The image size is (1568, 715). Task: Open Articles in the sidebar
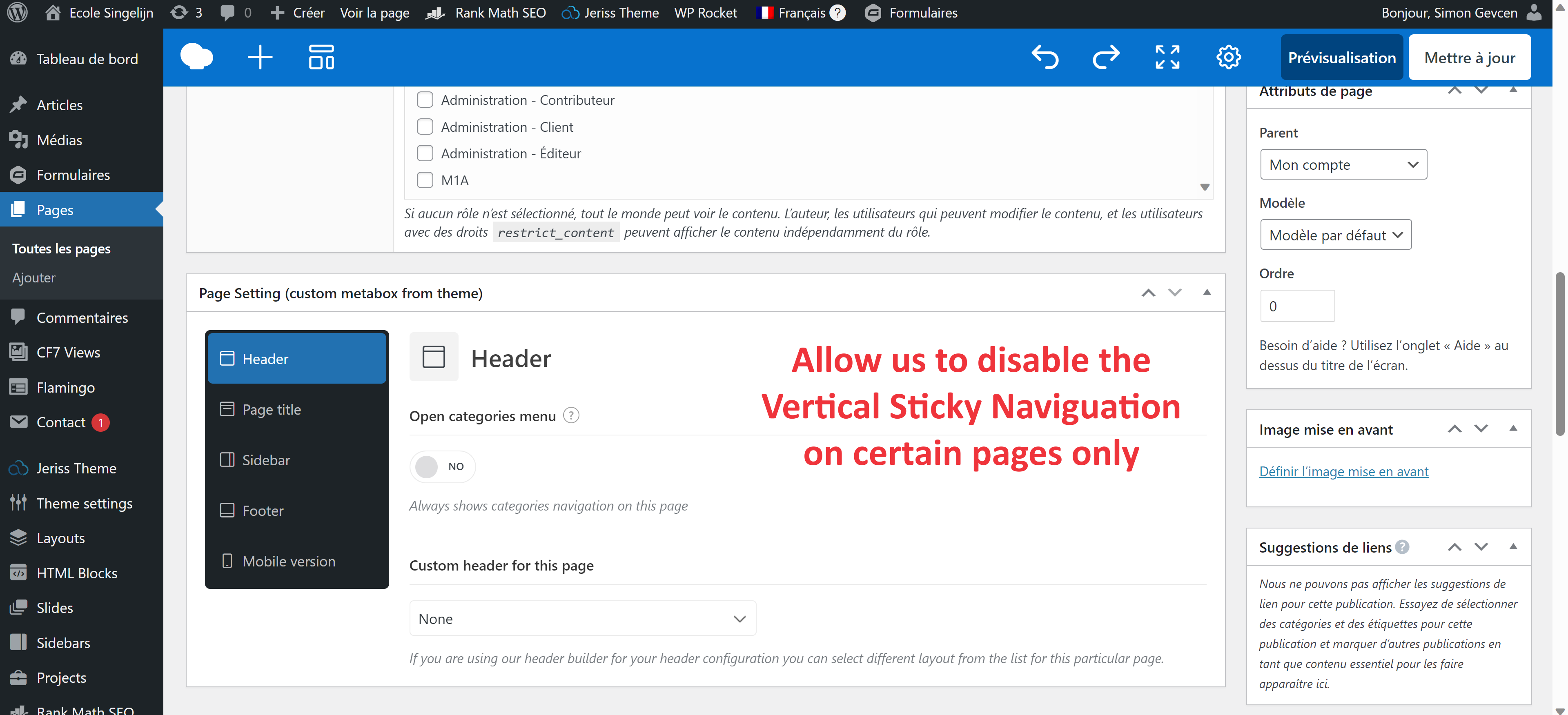coord(82,105)
